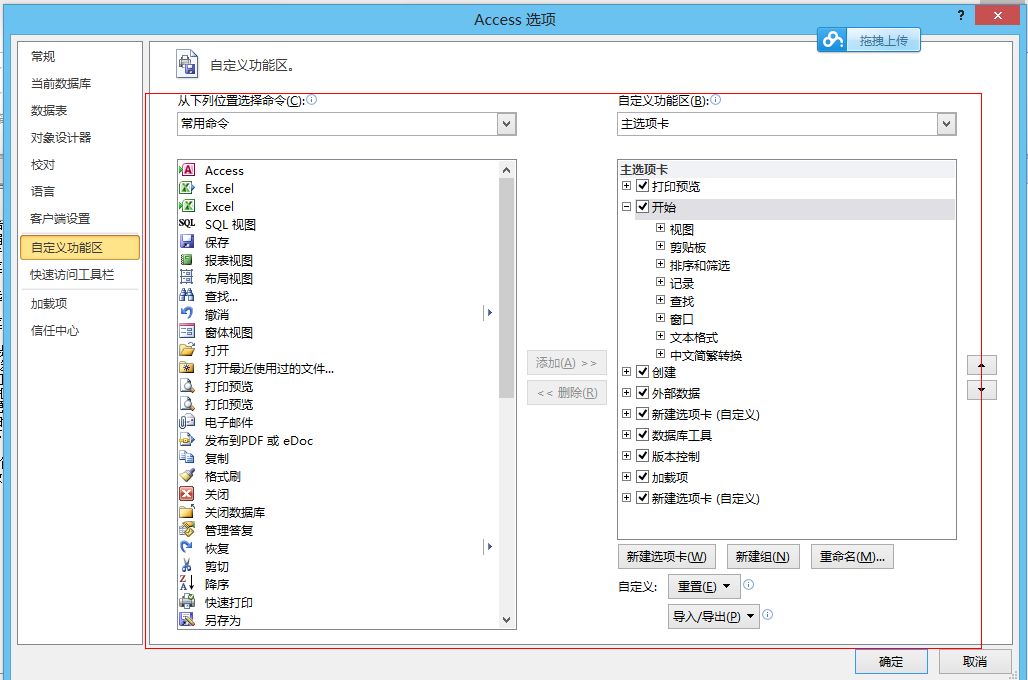Click the 拖拽上传 button
The image size is (1028, 680).
pyautogui.click(x=883, y=40)
